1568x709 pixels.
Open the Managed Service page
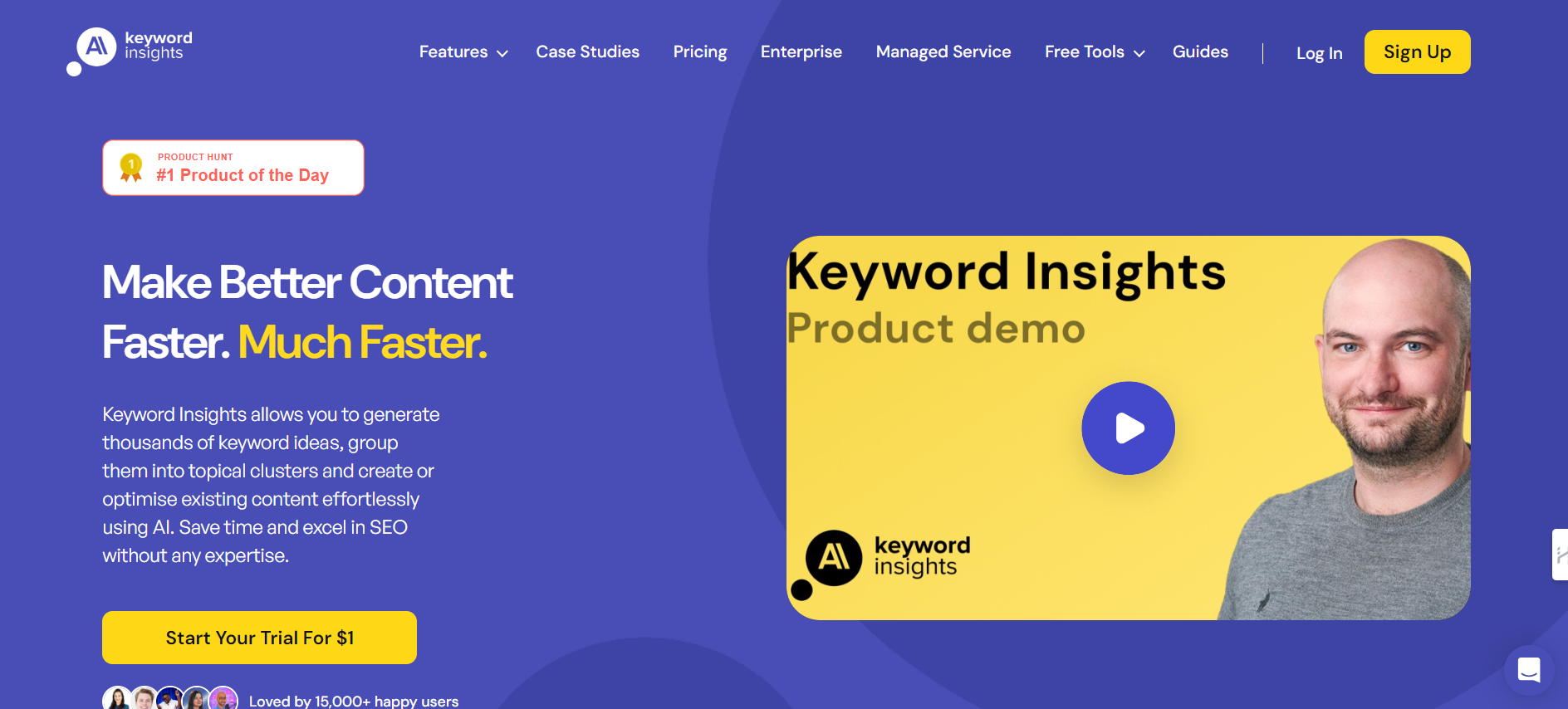(x=943, y=51)
